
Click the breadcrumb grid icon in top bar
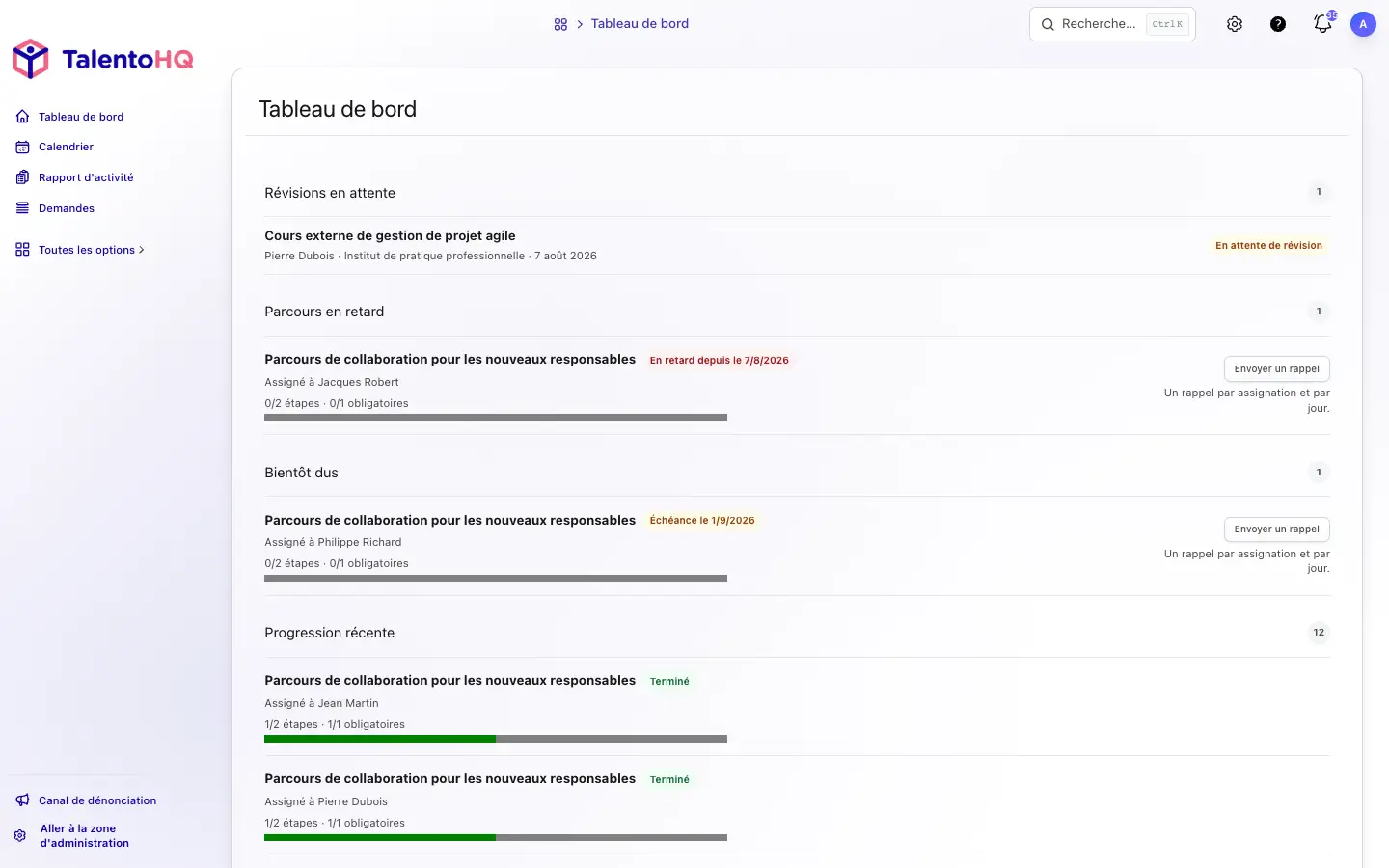pyautogui.click(x=560, y=24)
